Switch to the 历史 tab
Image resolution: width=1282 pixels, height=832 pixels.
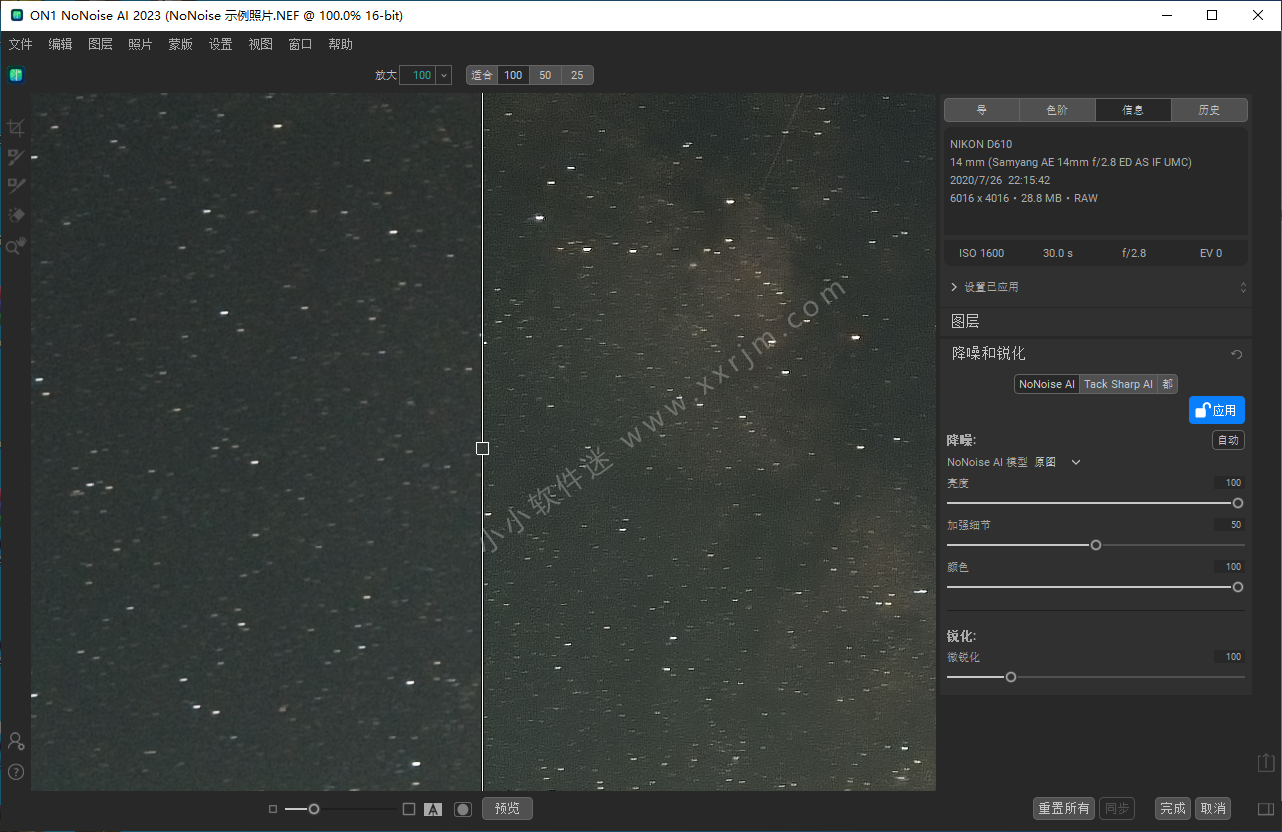(x=1209, y=110)
